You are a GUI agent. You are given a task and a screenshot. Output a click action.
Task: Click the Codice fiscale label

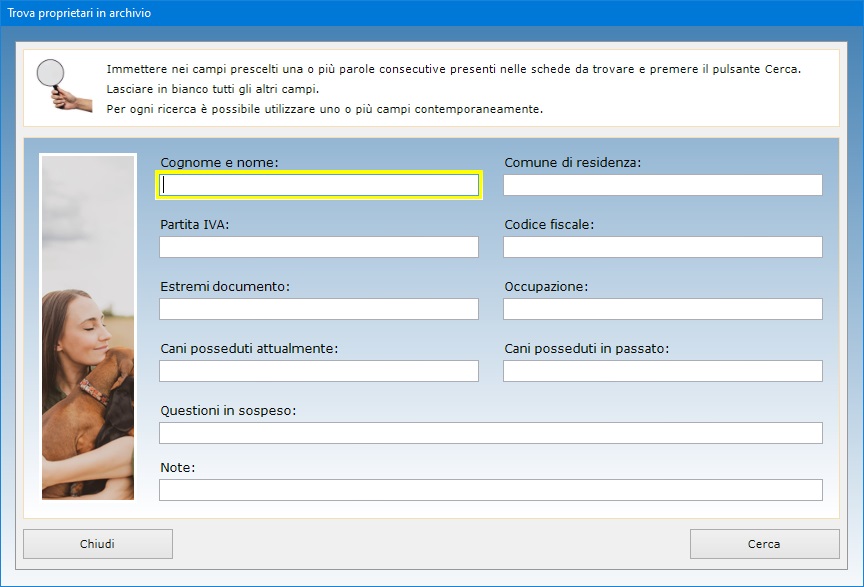click(549, 224)
